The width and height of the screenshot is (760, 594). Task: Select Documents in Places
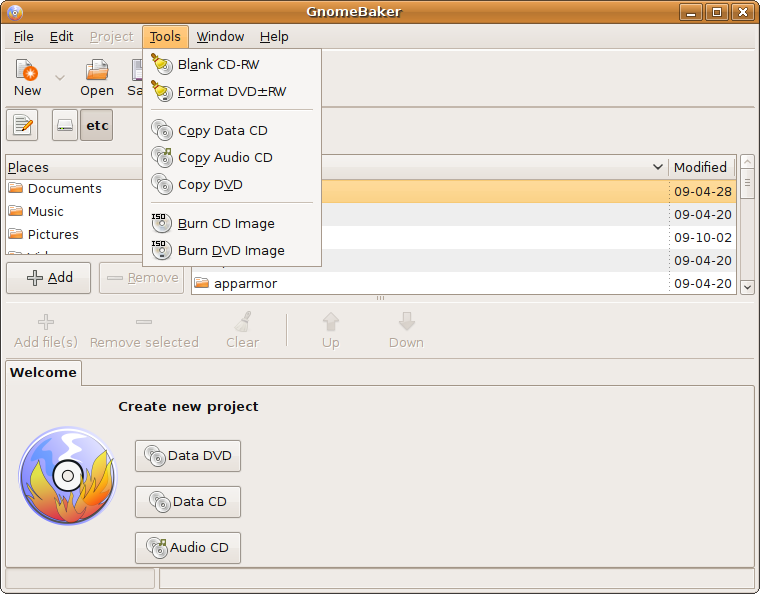click(74, 188)
